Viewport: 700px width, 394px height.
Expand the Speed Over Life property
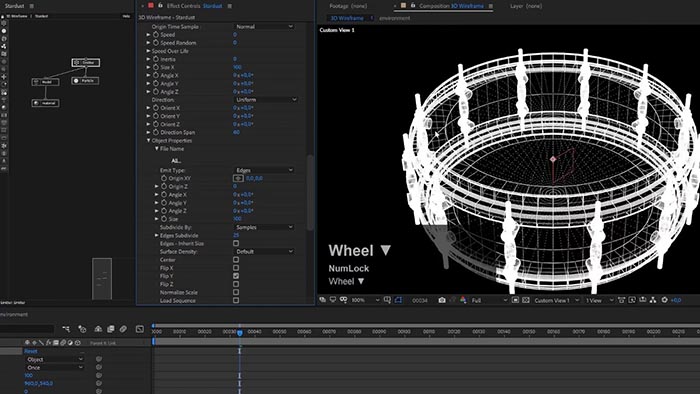coord(149,51)
